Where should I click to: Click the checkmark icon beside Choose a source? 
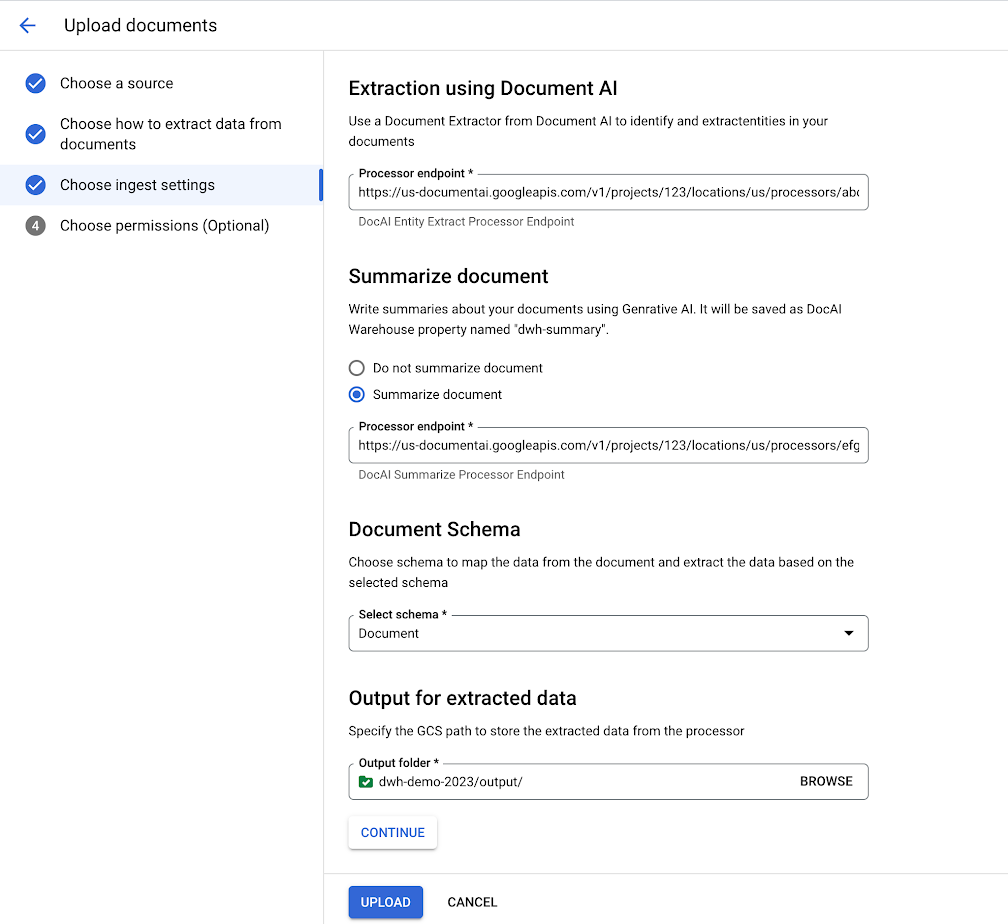click(35, 83)
